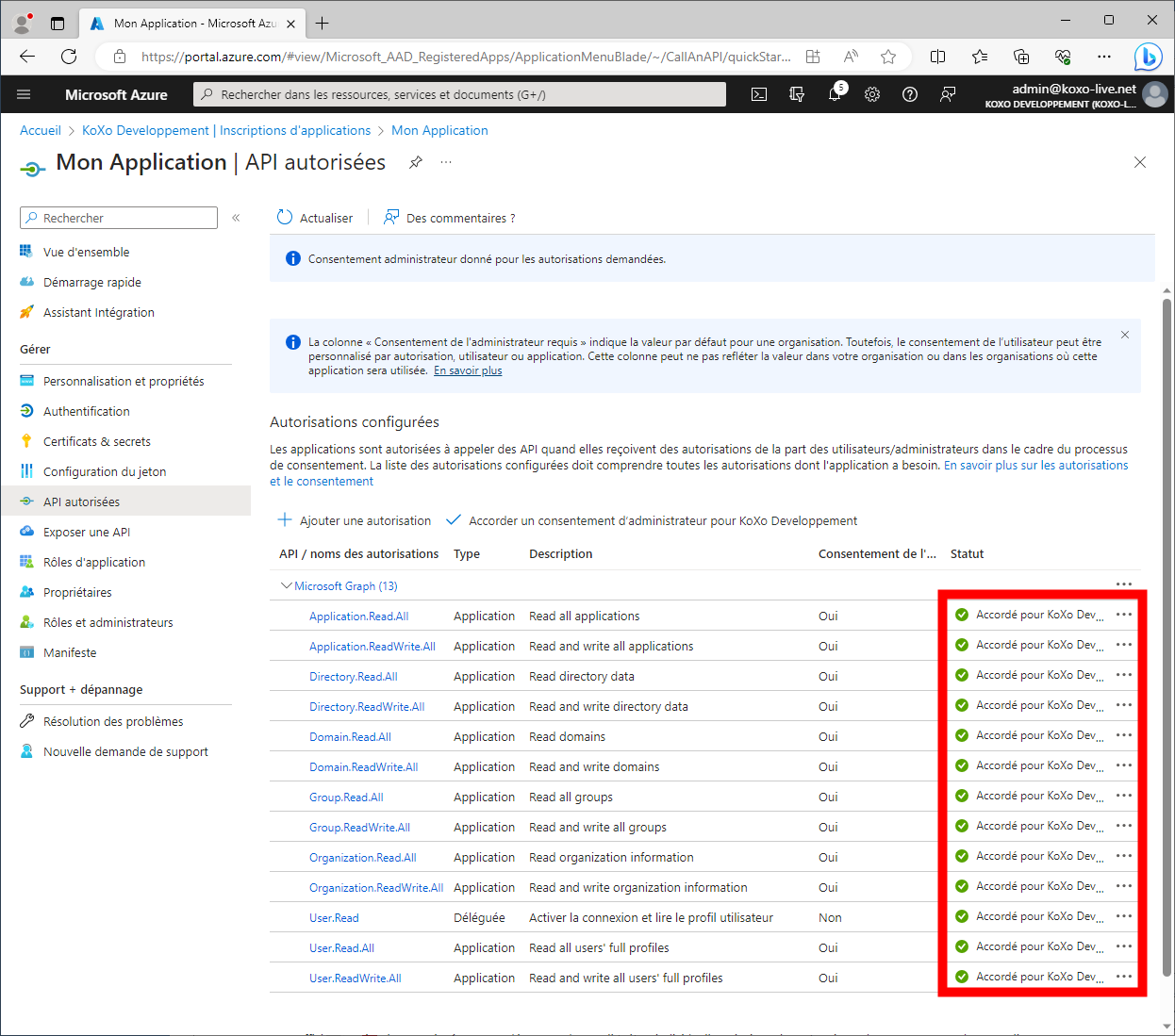1175x1036 pixels.
Task: Open the Azure portal hamburger menu
Action: [25, 94]
